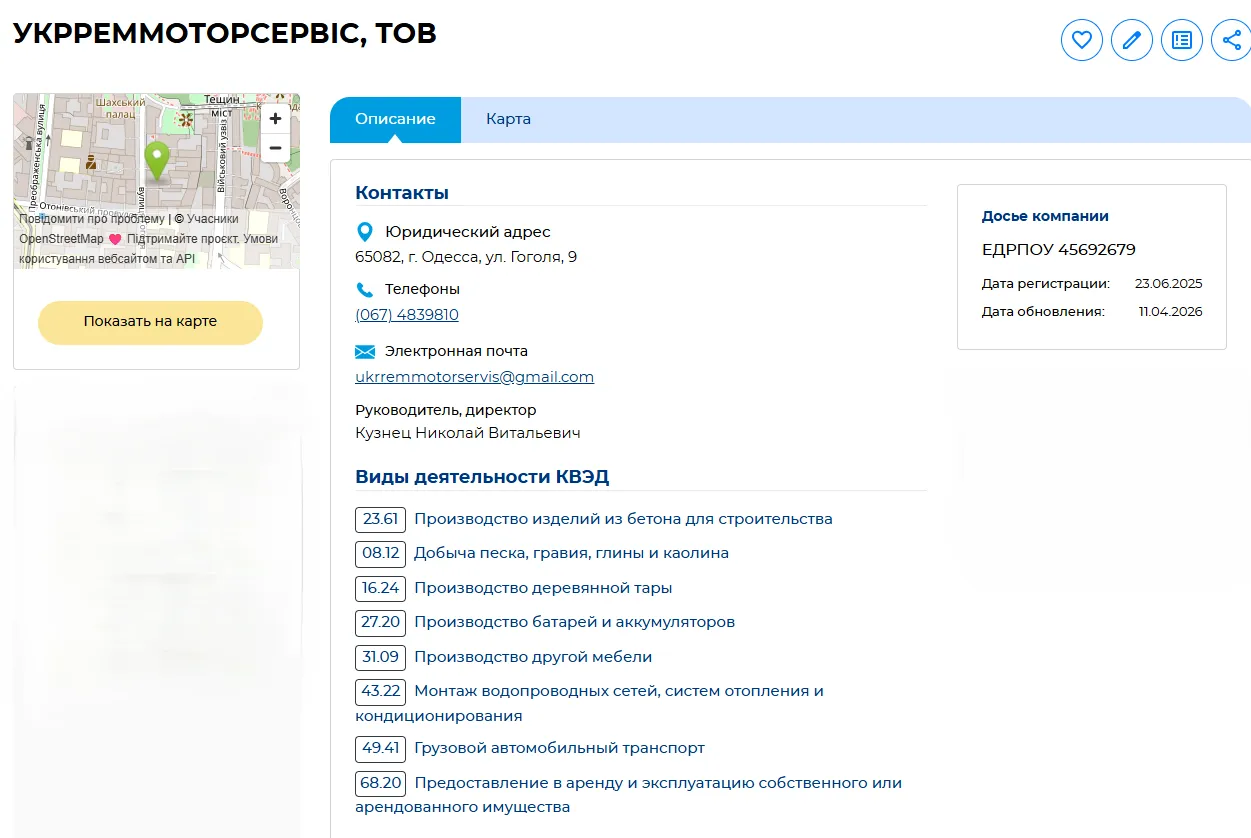Image resolution: width=1251 pixels, height=838 pixels.
Task: Click the address location pin icon
Action: pyautogui.click(x=365, y=233)
